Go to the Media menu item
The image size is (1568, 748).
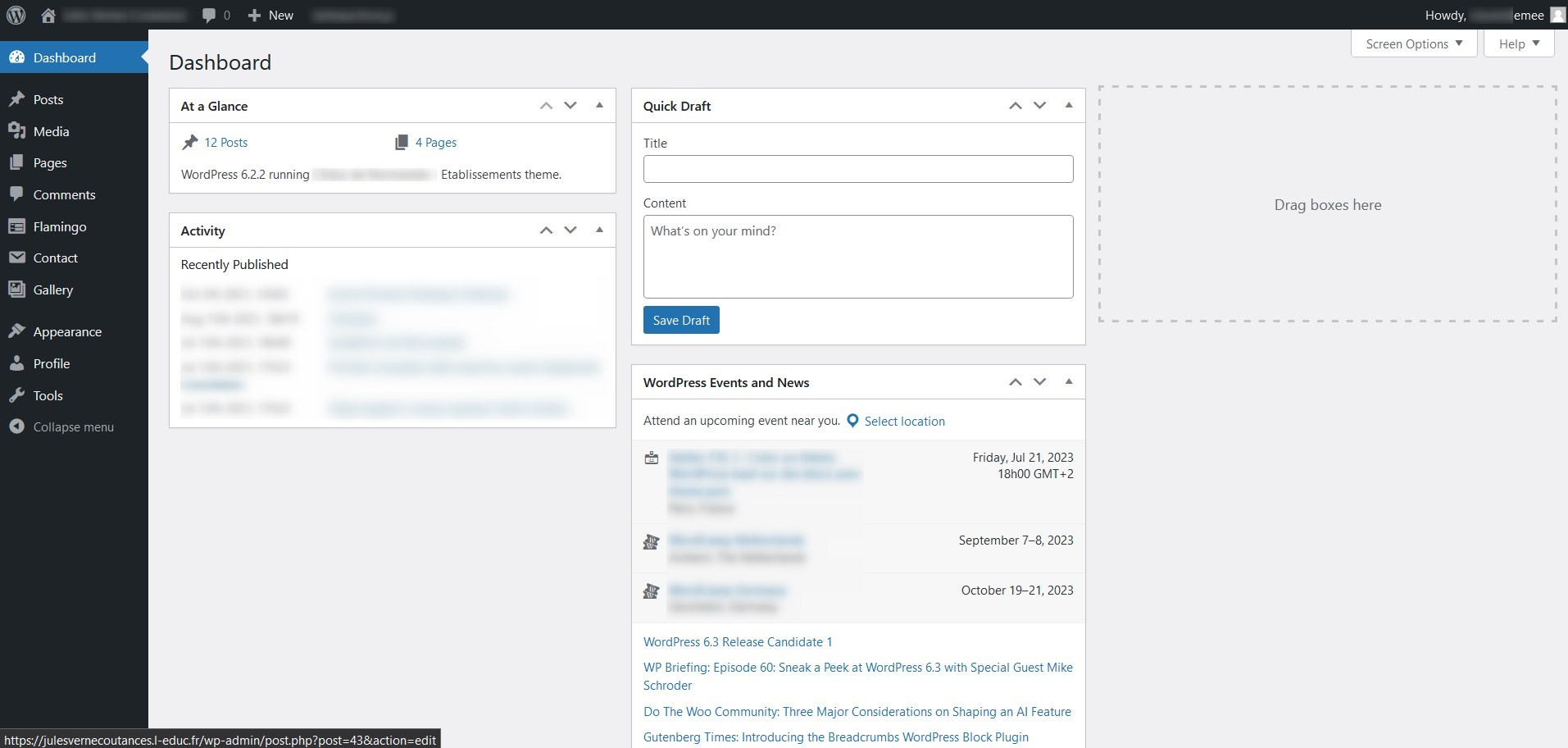pos(51,131)
